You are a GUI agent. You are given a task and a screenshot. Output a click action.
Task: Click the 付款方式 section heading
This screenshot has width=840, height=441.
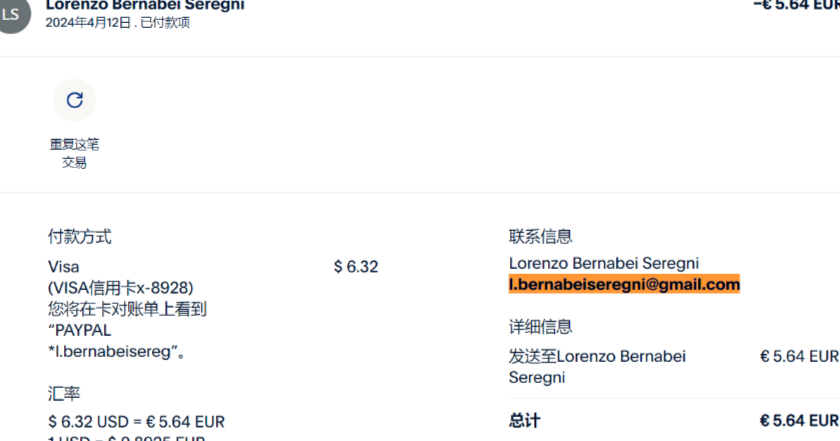[x=80, y=237]
